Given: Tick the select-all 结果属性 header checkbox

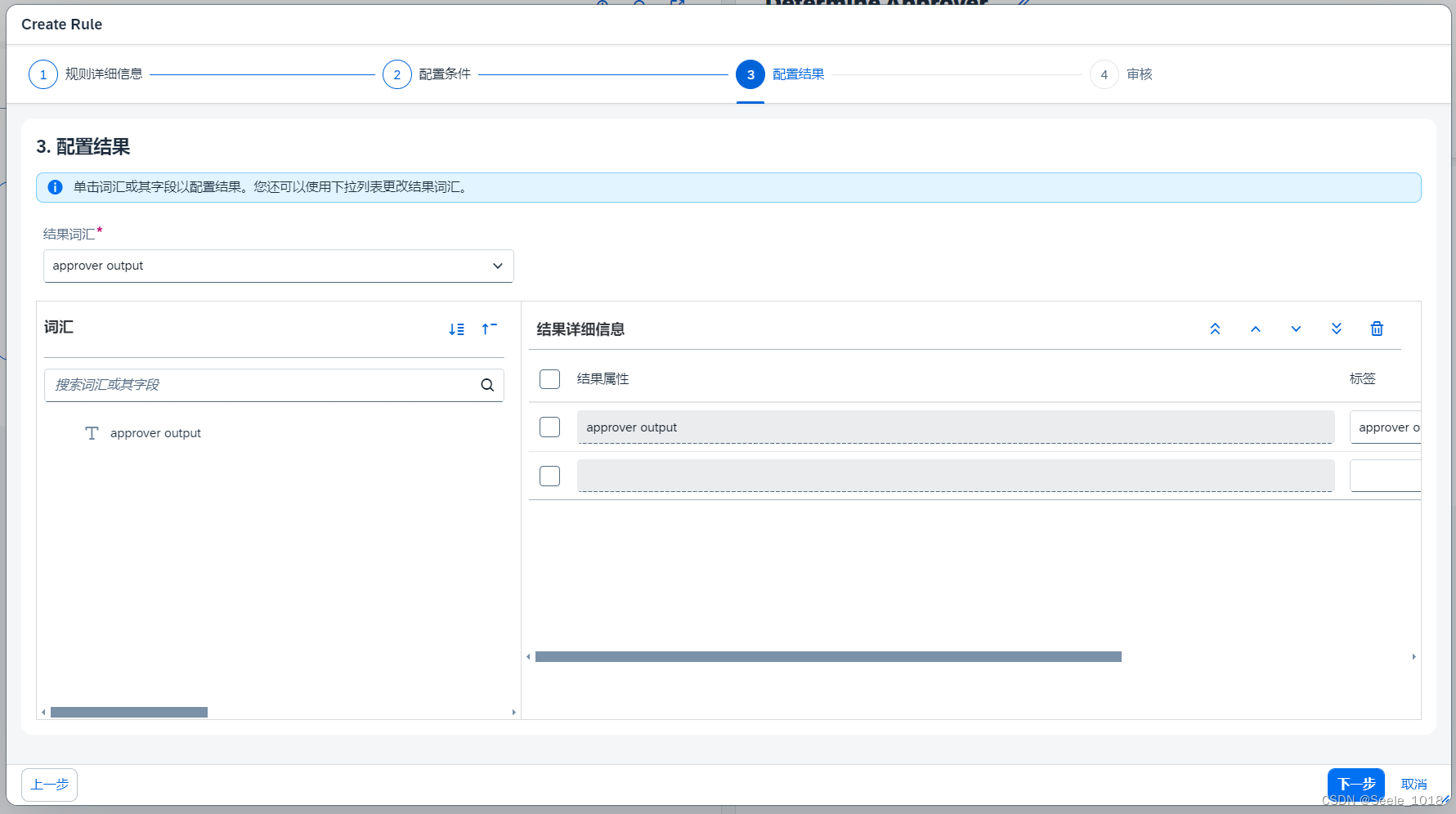Looking at the screenshot, I should pyautogui.click(x=550, y=378).
